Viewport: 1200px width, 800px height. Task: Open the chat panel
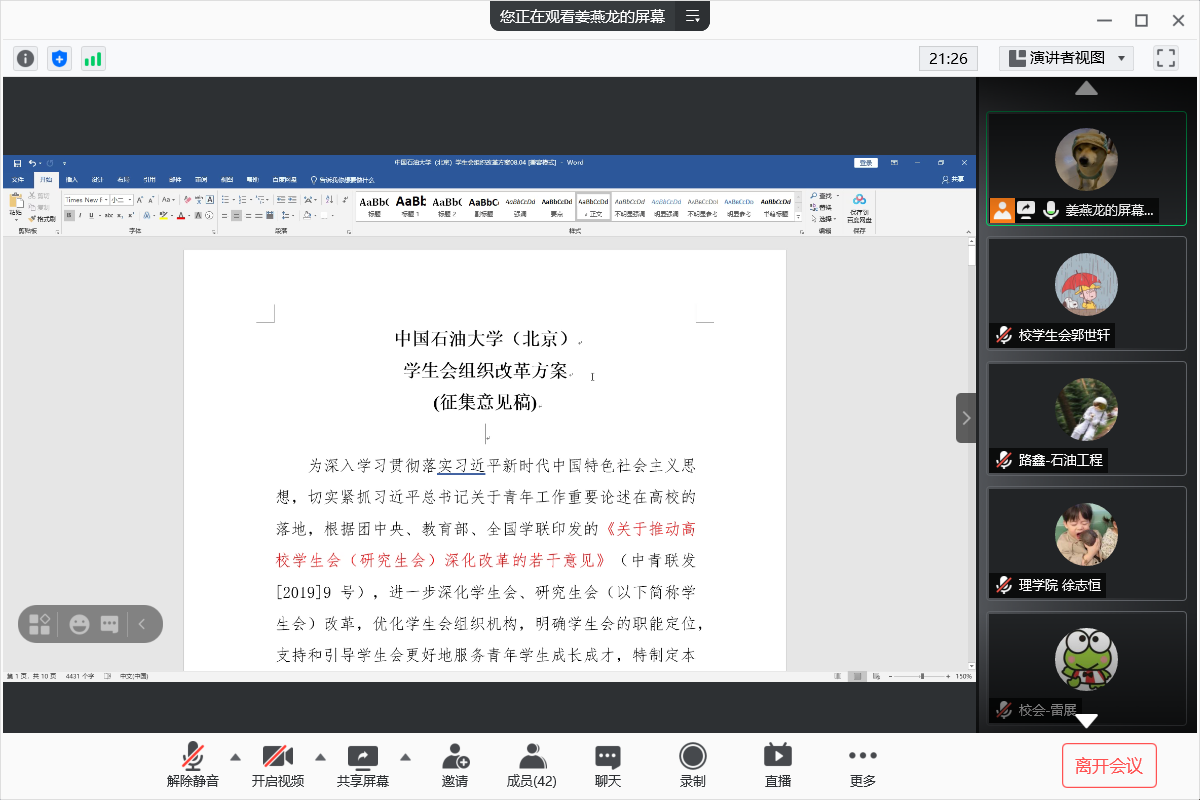[x=608, y=765]
